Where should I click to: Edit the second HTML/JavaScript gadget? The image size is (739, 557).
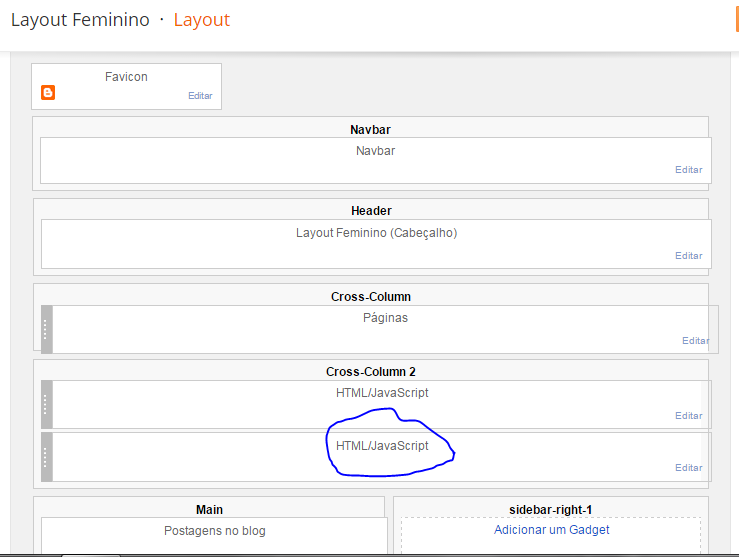tap(689, 467)
